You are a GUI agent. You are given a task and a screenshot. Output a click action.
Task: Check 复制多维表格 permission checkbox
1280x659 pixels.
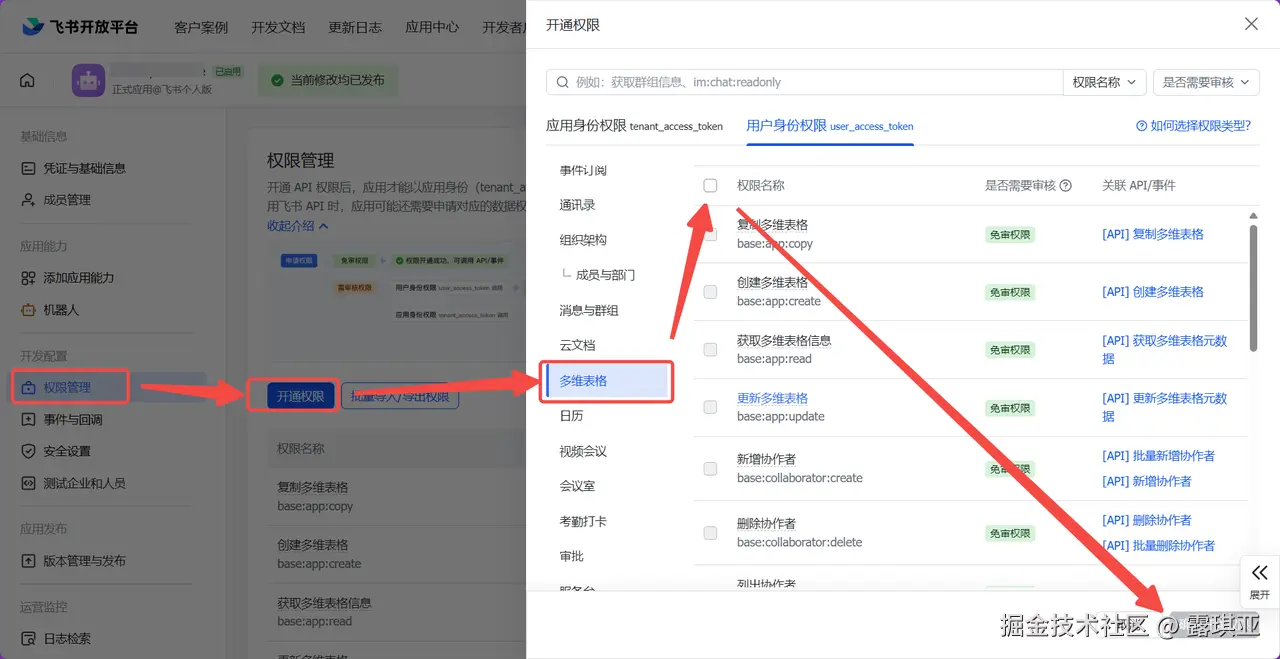tap(710, 235)
